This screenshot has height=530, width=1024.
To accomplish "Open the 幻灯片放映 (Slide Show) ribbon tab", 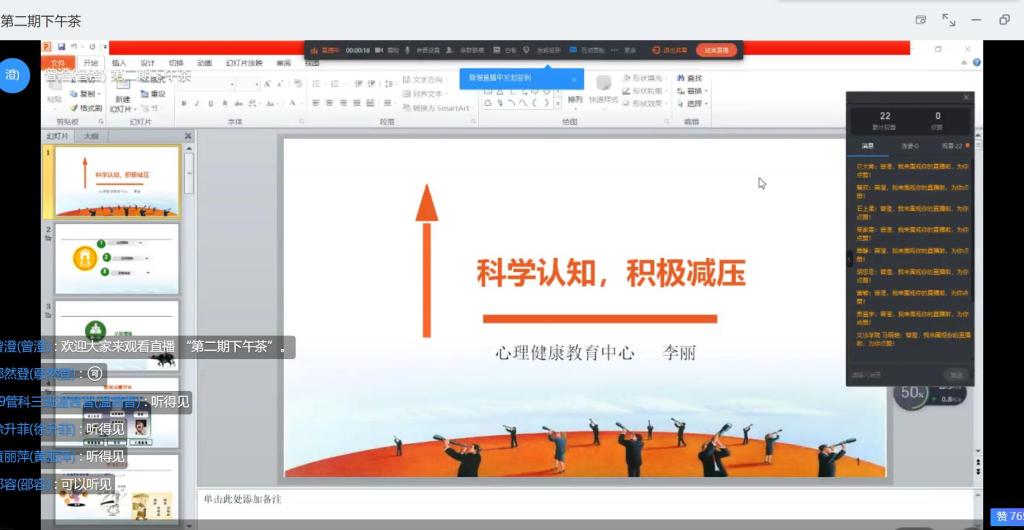I will [x=244, y=63].
